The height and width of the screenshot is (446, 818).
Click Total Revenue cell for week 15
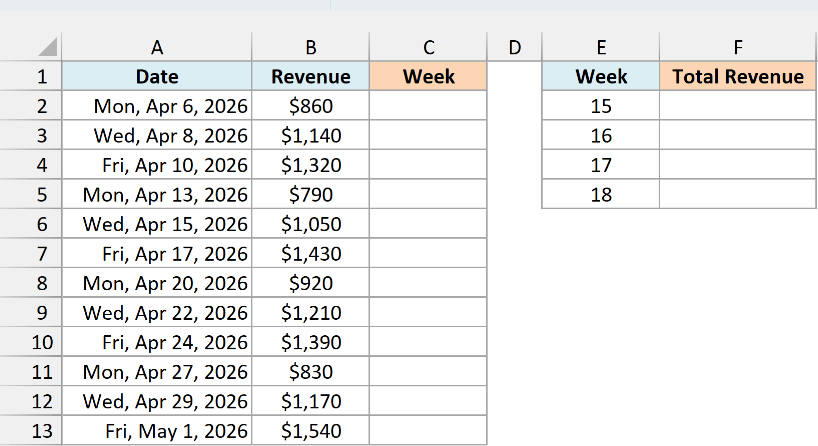pos(738,106)
